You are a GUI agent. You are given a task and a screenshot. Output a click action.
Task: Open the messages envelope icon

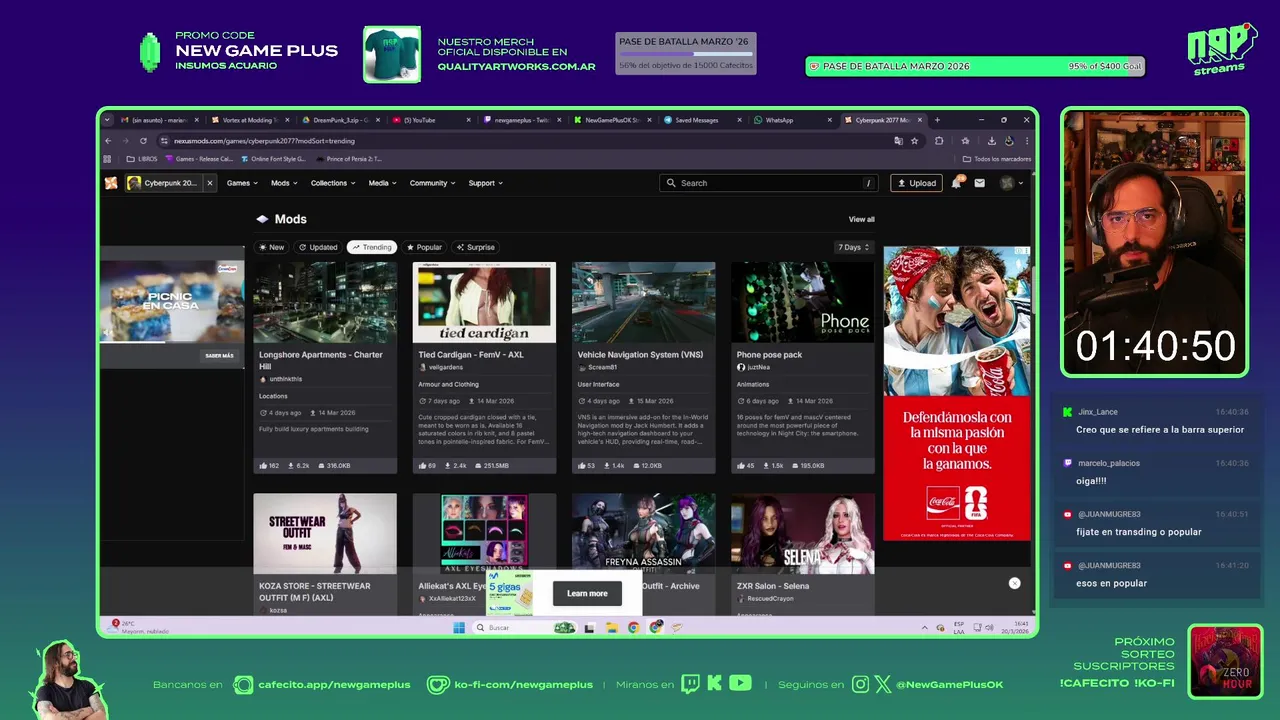click(x=980, y=183)
